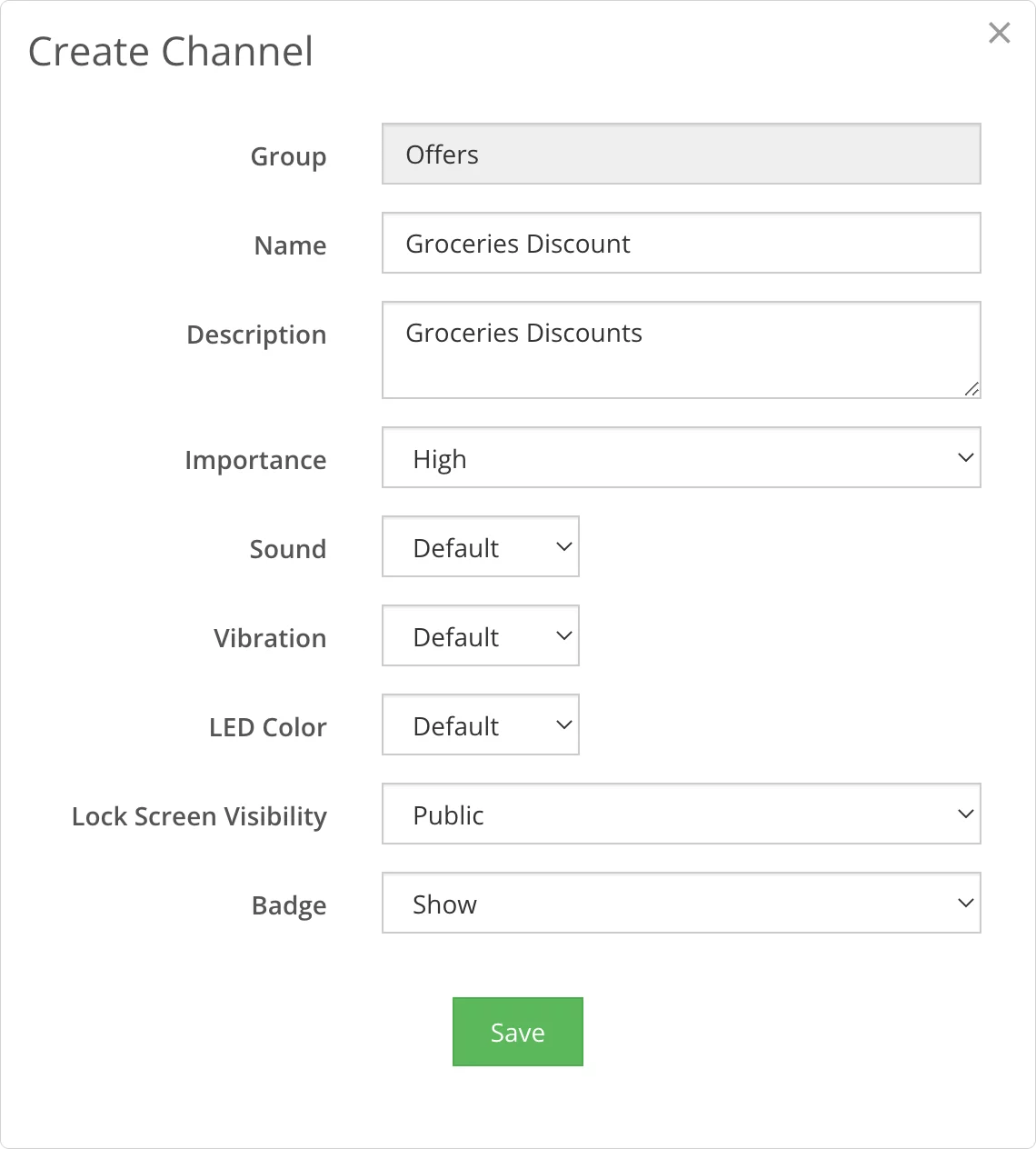
Task: Expand the Sound dropdown
Action: pyautogui.click(x=480, y=546)
